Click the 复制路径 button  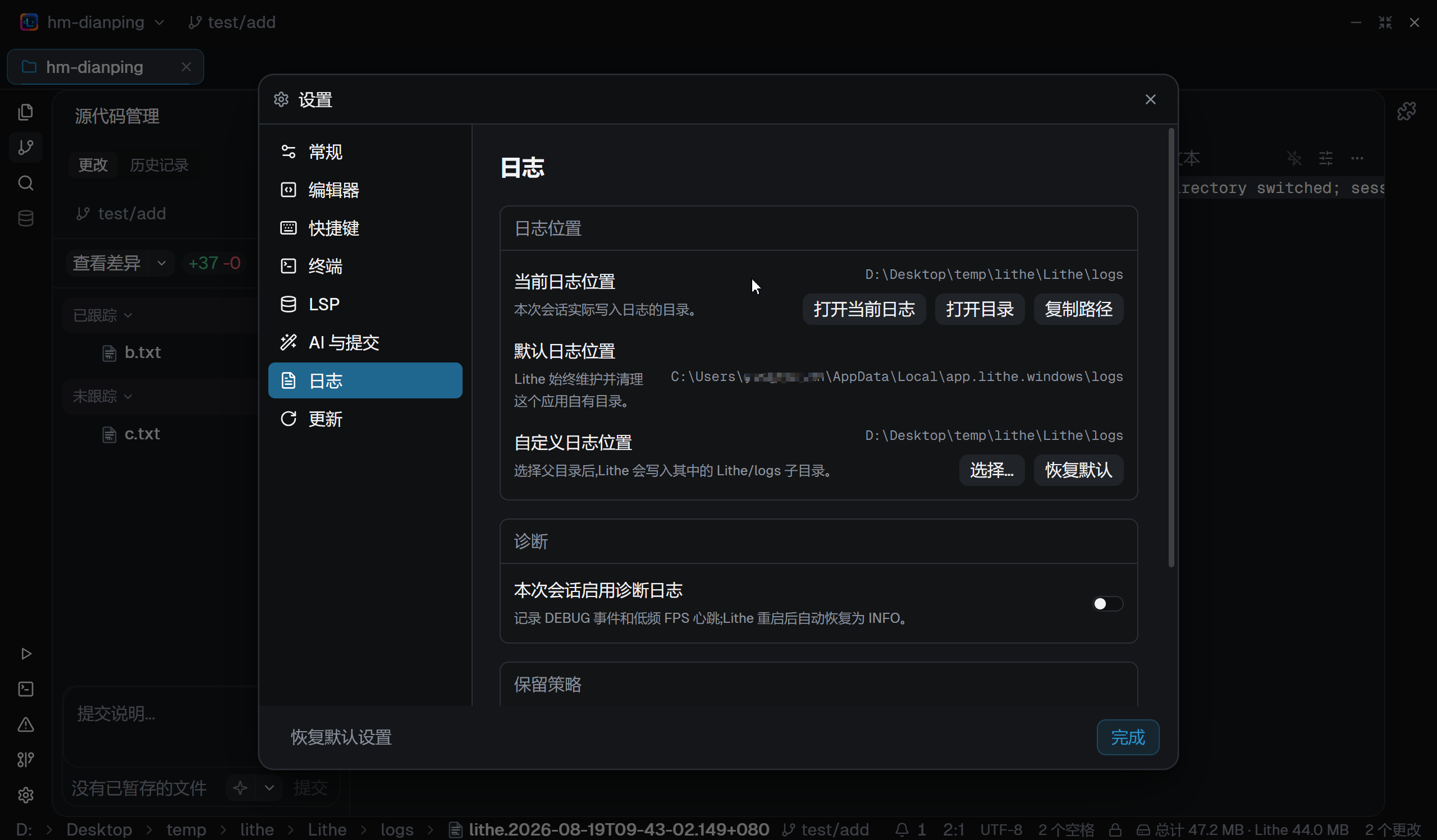click(x=1078, y=309)
